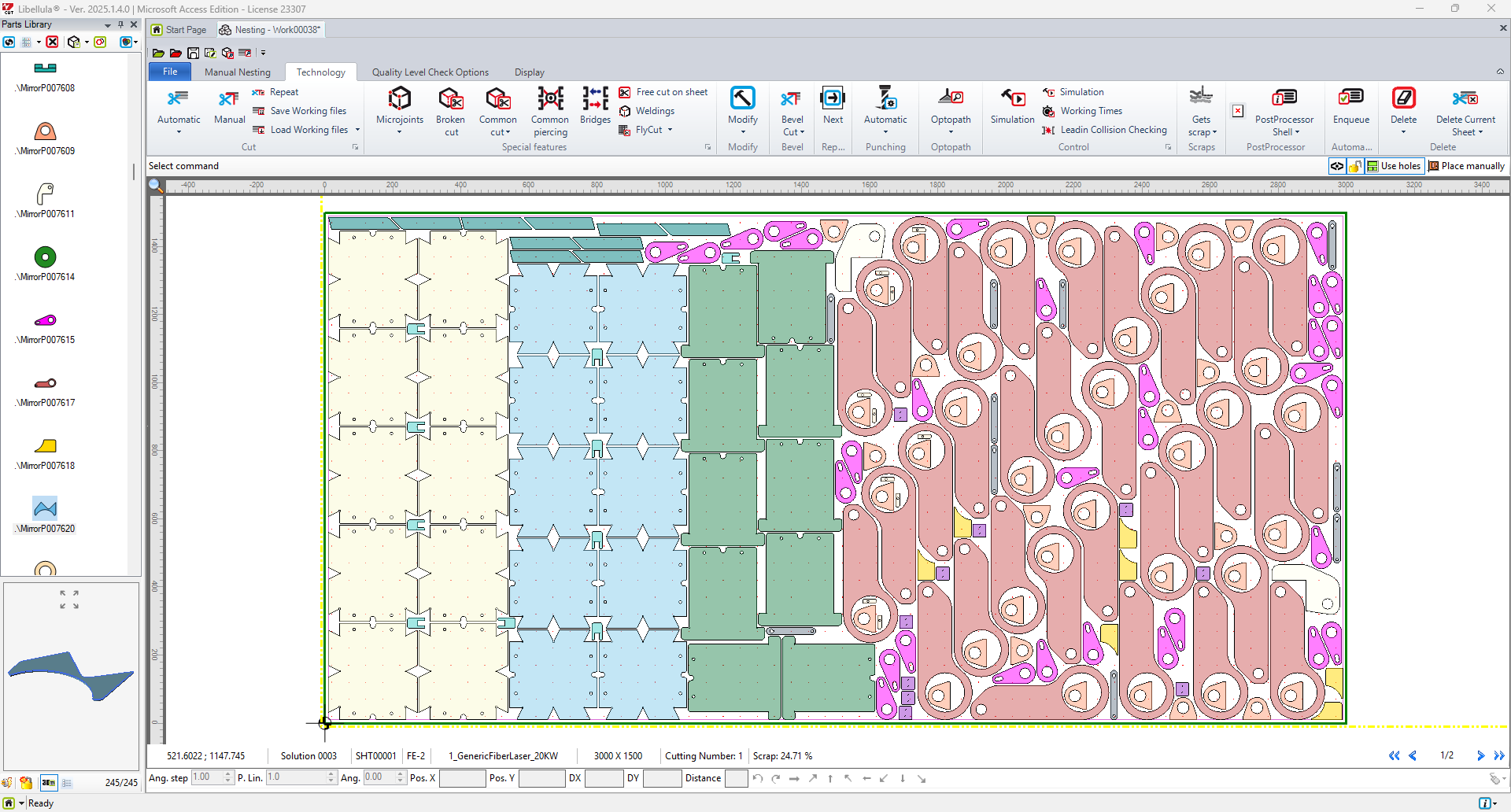Expand the Automatic cut dropdown arrow
The image size is (1511, 812).
tap(179, 132)
